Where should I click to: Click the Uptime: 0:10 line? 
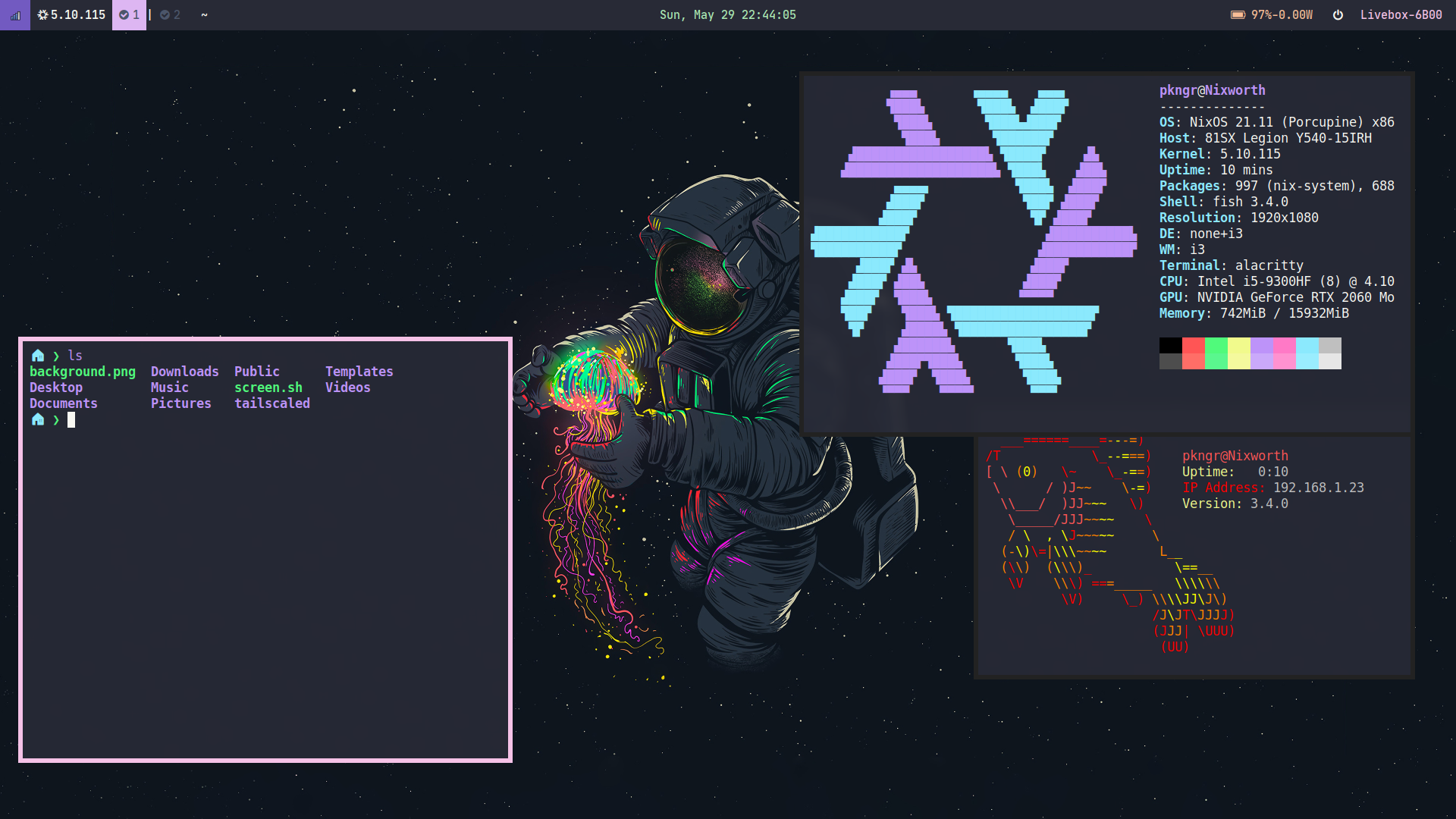tap(1235, 472)
